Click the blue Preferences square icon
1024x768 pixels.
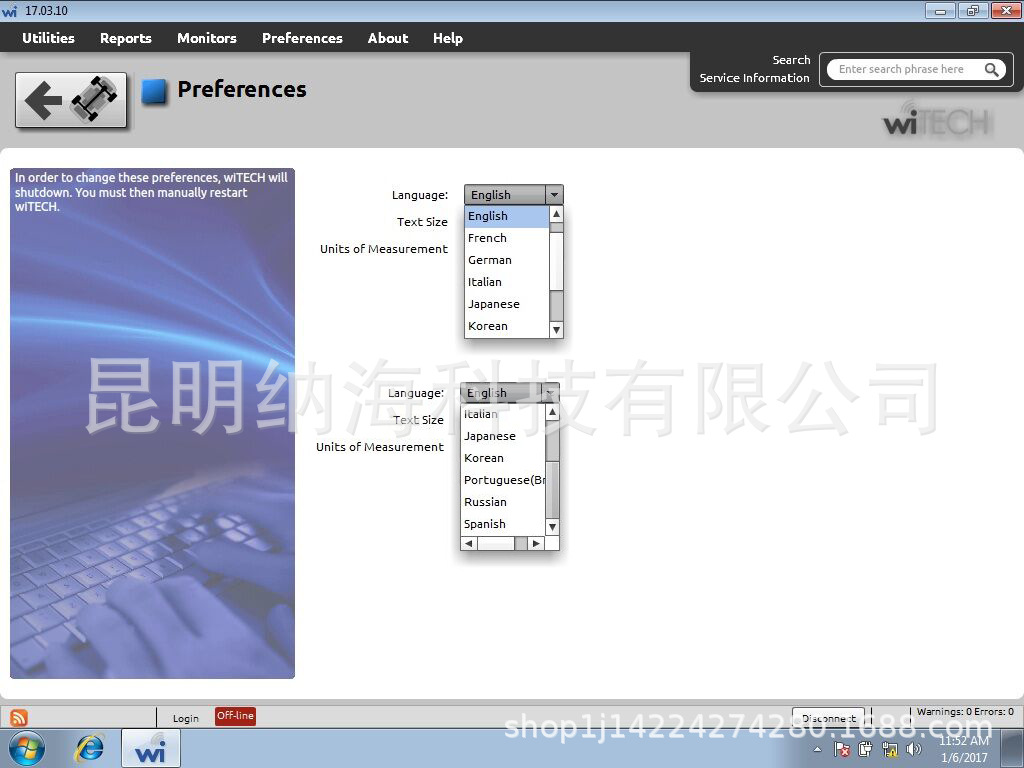pyautogui.click(x=154, y=91)
